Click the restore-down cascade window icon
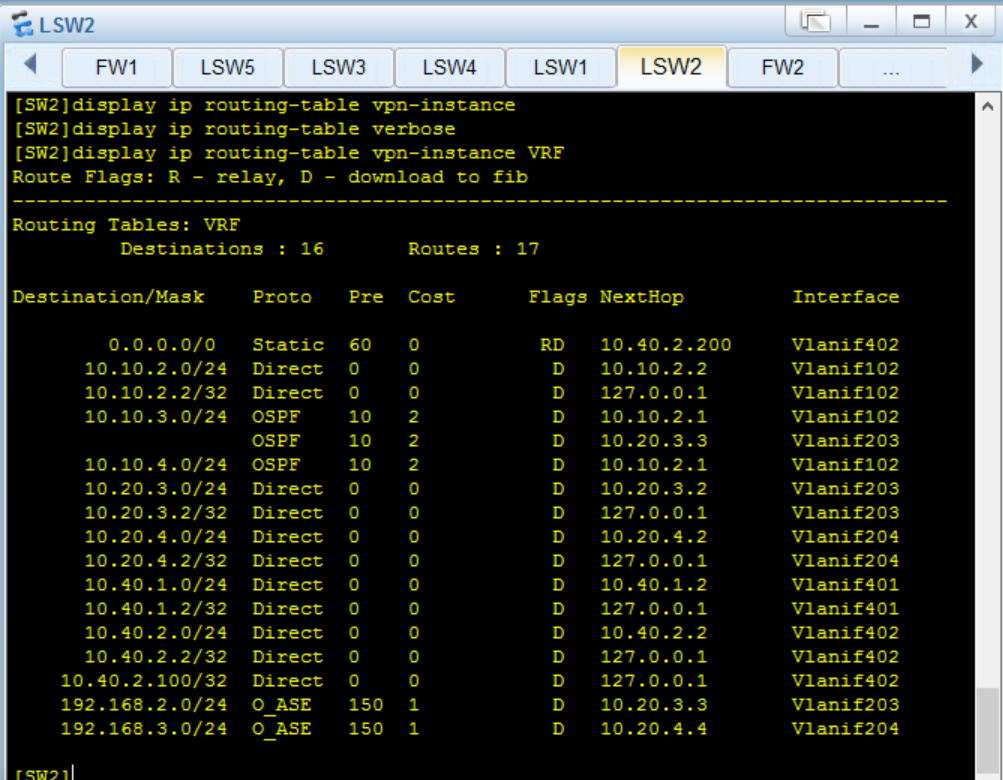The width and height of the screenshot is (1003, 780). (x=816, y=22)
